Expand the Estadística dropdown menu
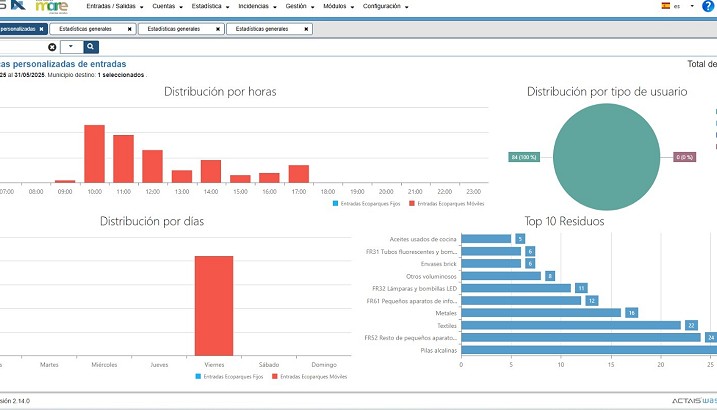The height and width of the screenshot is (410, 717). pos(209,6)
